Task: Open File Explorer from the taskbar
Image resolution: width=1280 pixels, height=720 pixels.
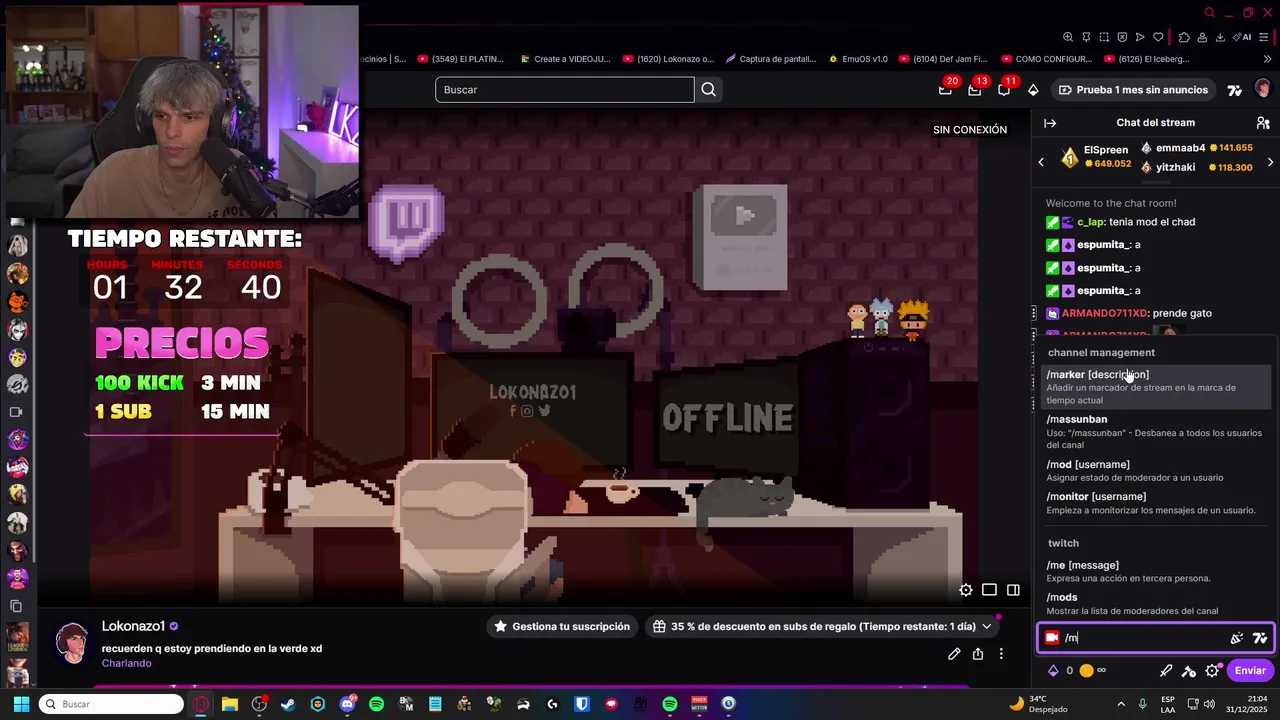Action: coord(230,704)
